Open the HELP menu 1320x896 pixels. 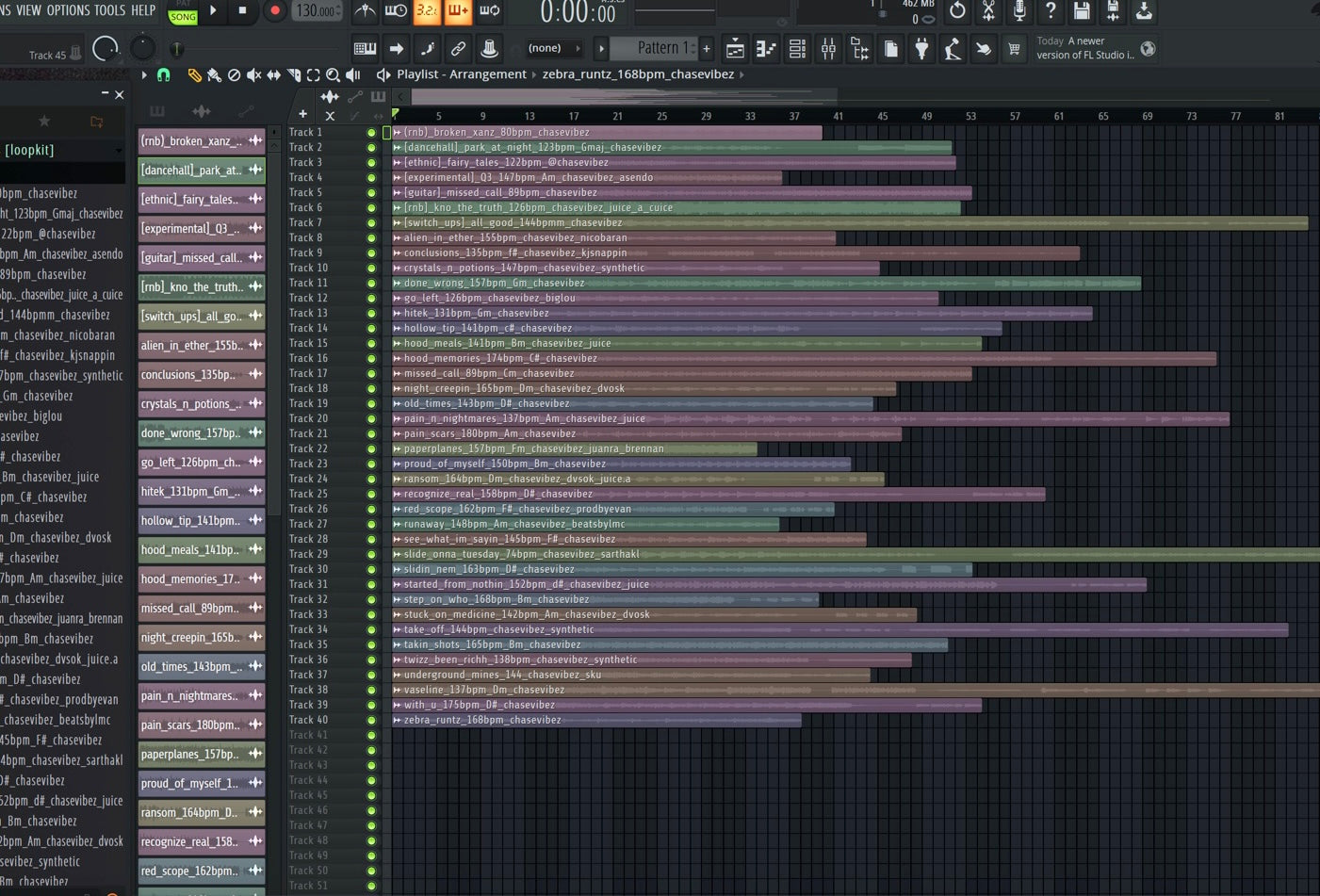click(x=143, y=10)
